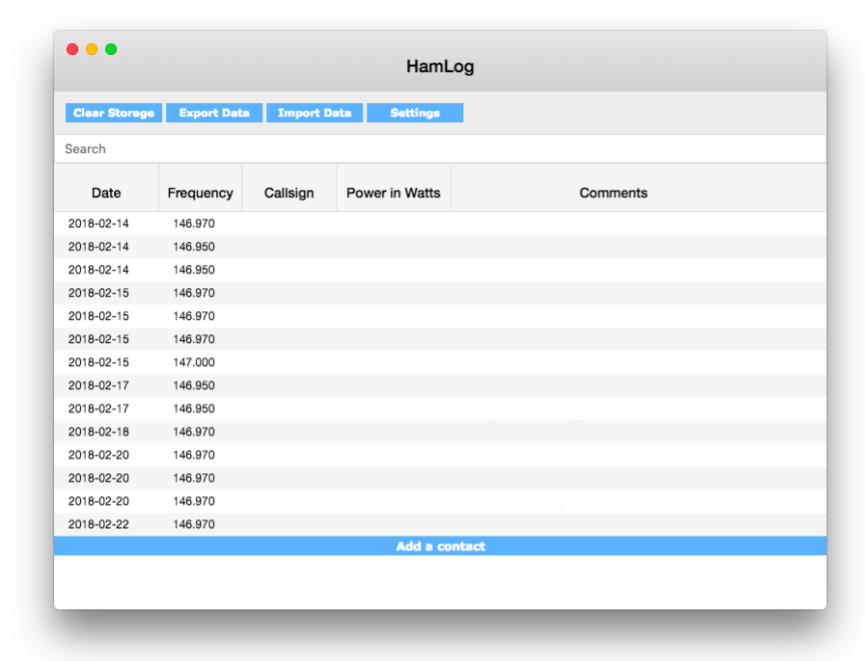Click the Comments column header
The image size is (865, 661).
(613, 192)
